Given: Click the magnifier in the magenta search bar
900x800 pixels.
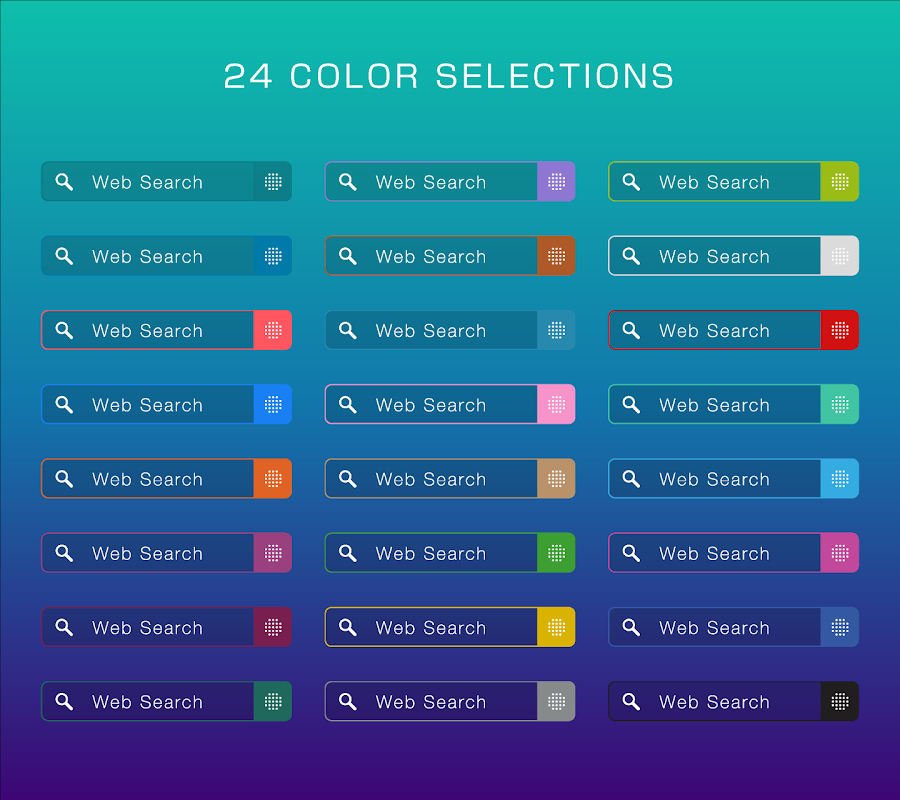Looking at the screenshot, I should tap(631, 553).
